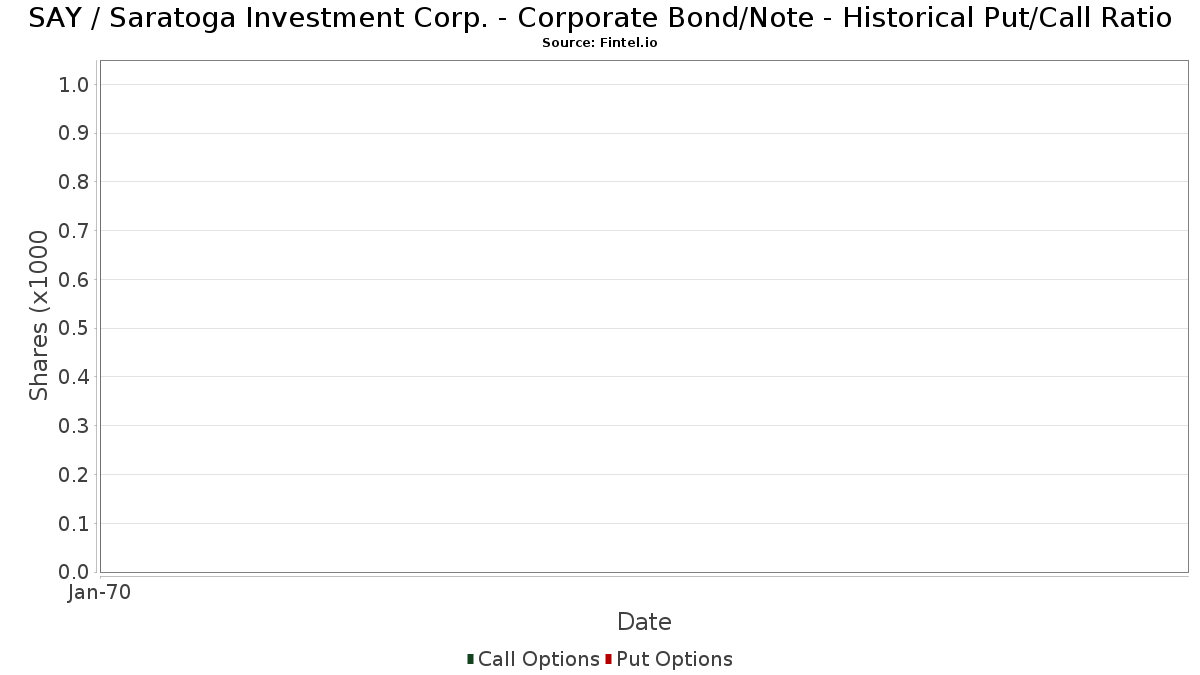
Task: Click the green Call Options legend swatch
Action: [470, 659]
